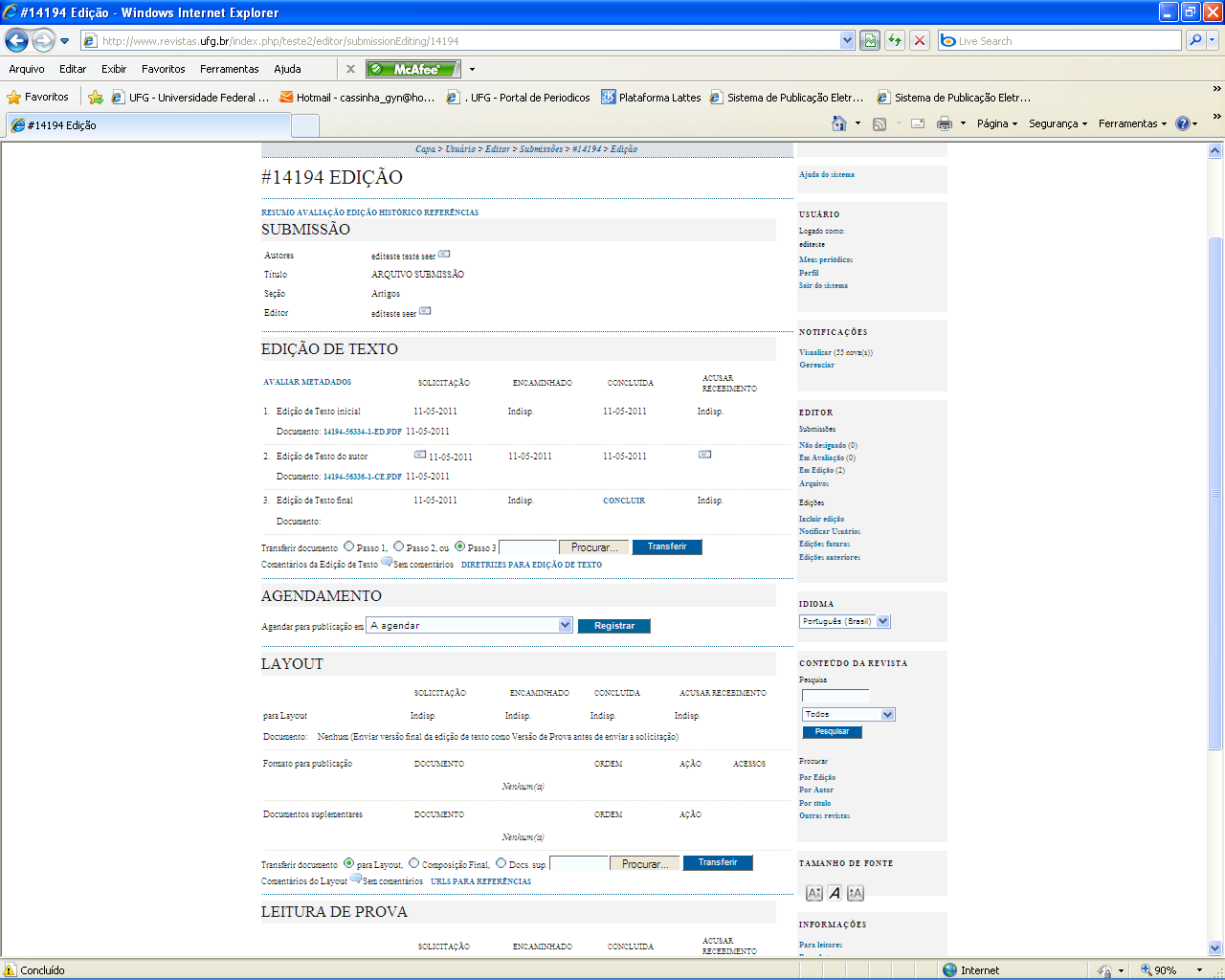Click the Print icon in command bar

[x=945, y=123]
